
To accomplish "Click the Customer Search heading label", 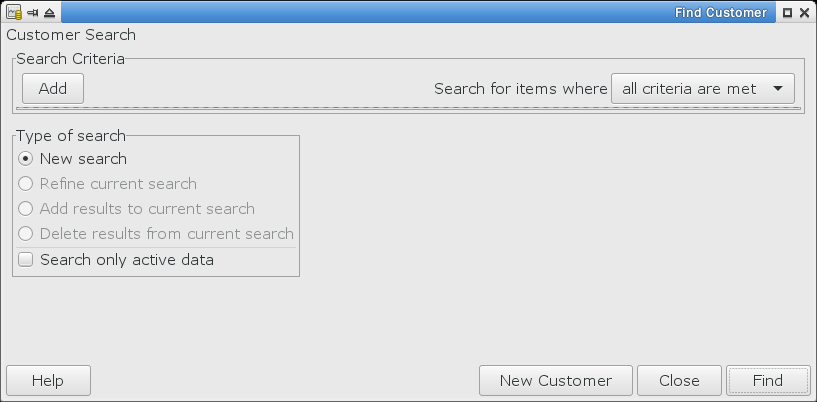I will coord(71,35).
